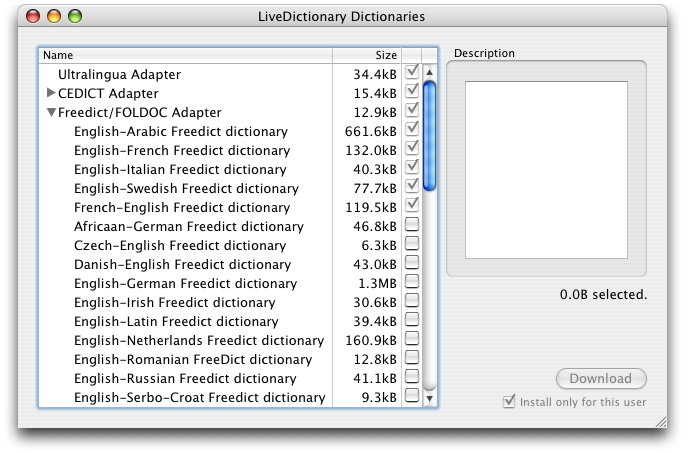The width and height of the screenshot is (689, 453).
Task: Sort the list by Name column header
Action: 185,55
